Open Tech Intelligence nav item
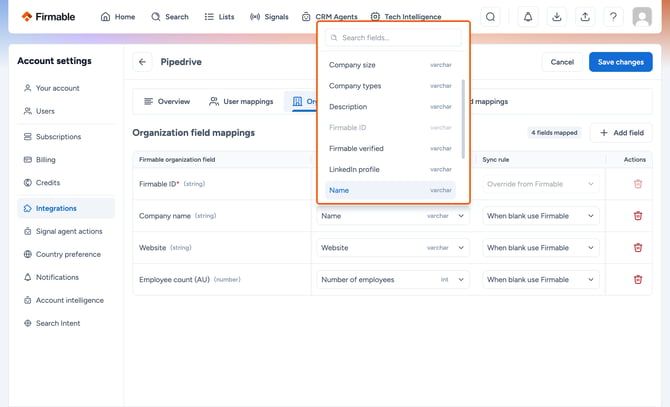Image resolution: width=670 pixels, height=407 pixels. point(406,17)
